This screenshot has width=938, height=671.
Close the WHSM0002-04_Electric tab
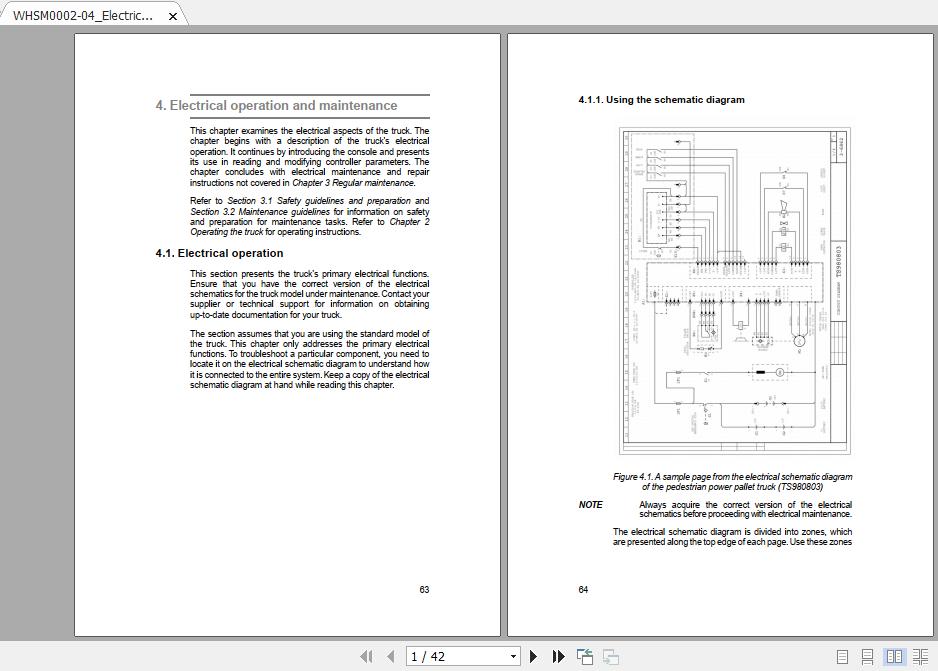(172, 16)
